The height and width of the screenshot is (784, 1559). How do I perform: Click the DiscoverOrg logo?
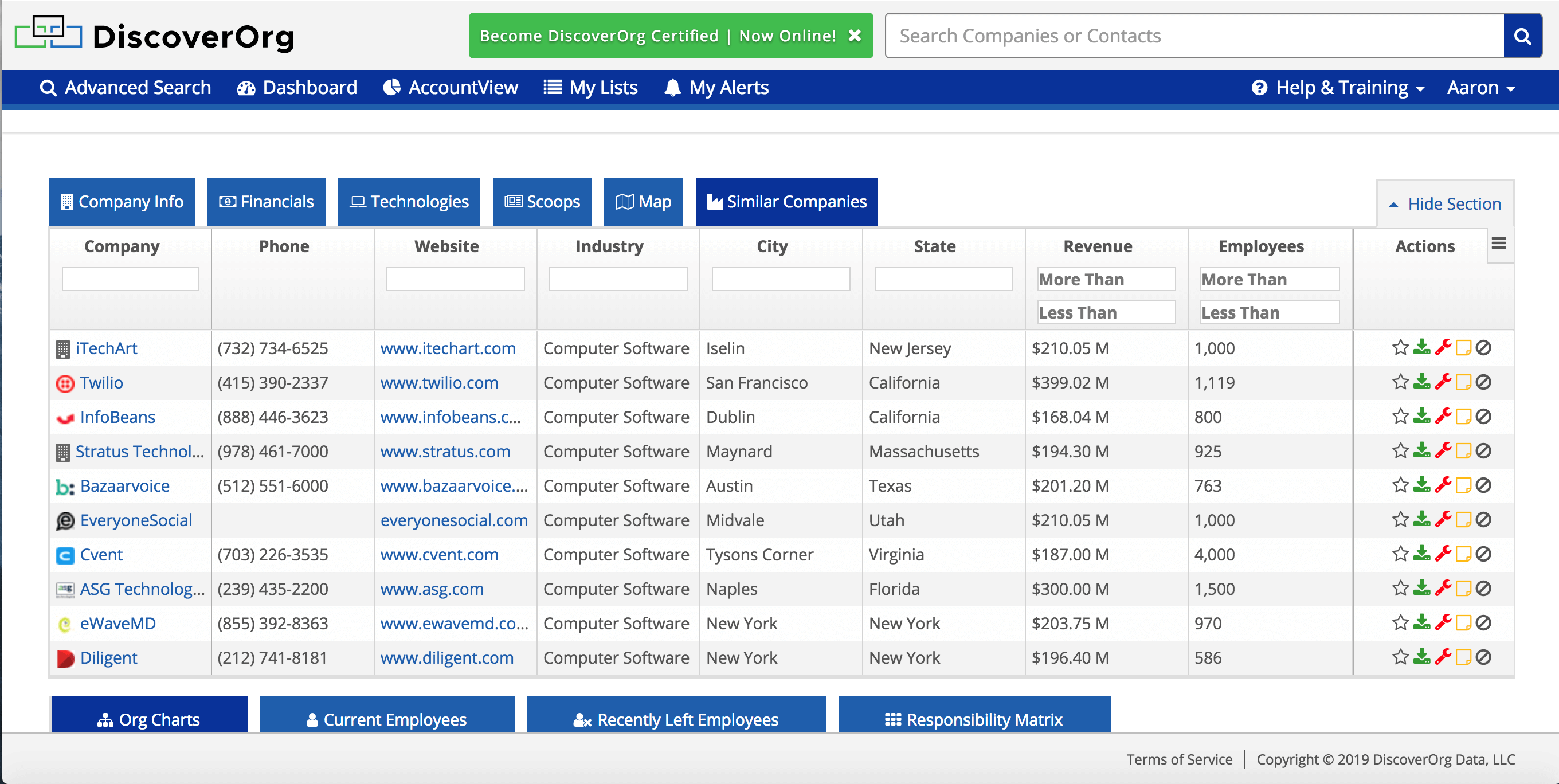click(154, 35)
